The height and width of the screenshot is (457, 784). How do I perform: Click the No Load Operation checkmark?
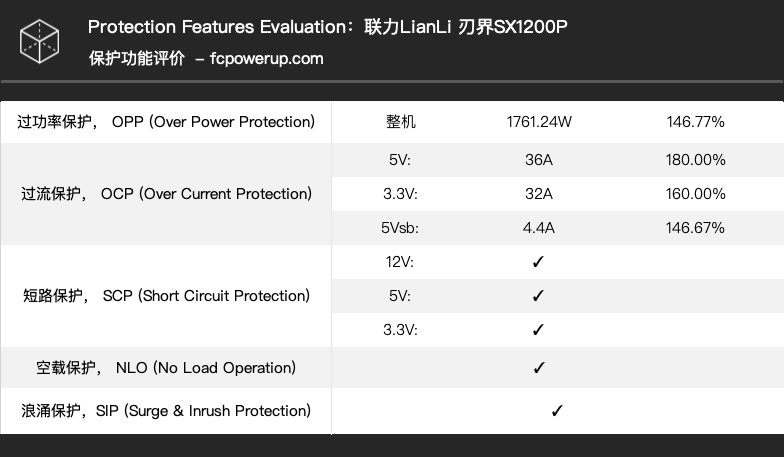[538, 368]
